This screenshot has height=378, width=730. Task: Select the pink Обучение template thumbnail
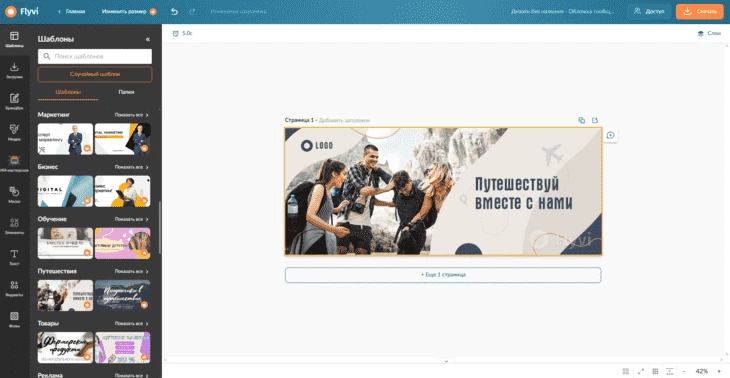coord(122,243)
